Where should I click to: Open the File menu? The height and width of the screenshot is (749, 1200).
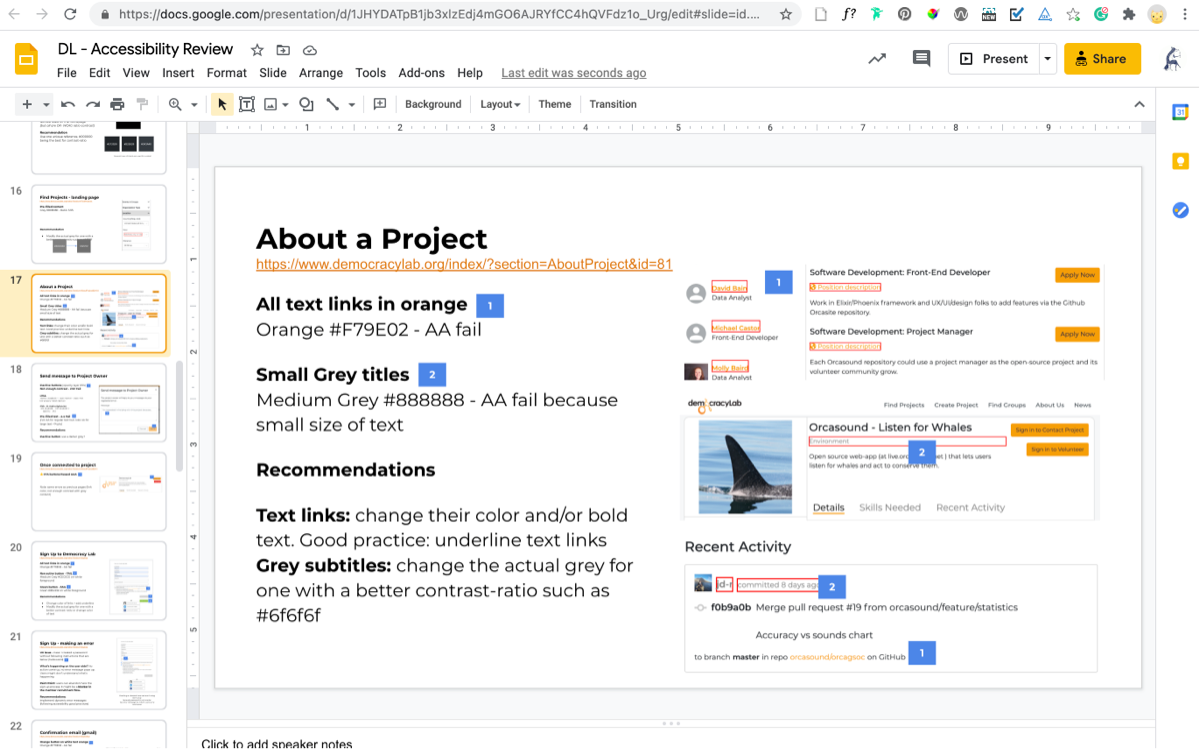pos(67,73)
